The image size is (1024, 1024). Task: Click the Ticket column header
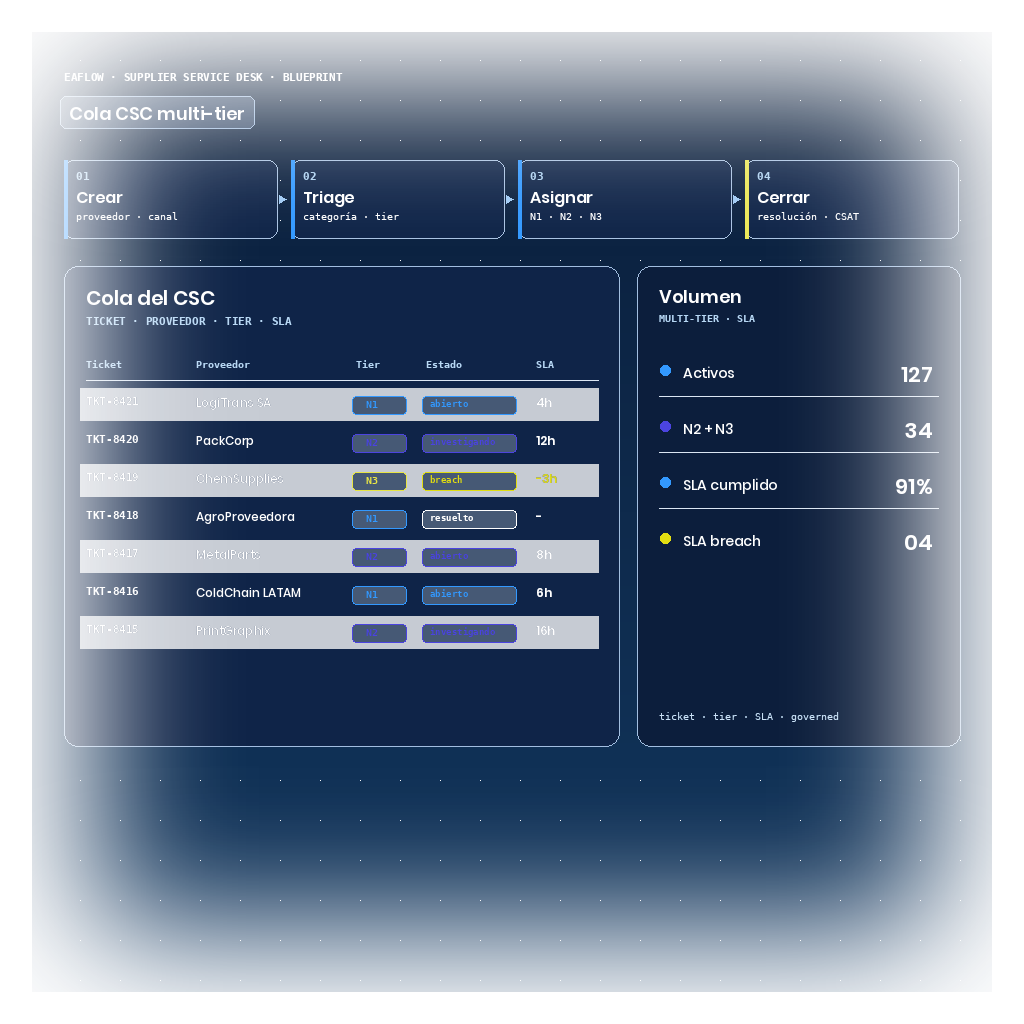tap(104, 364)
